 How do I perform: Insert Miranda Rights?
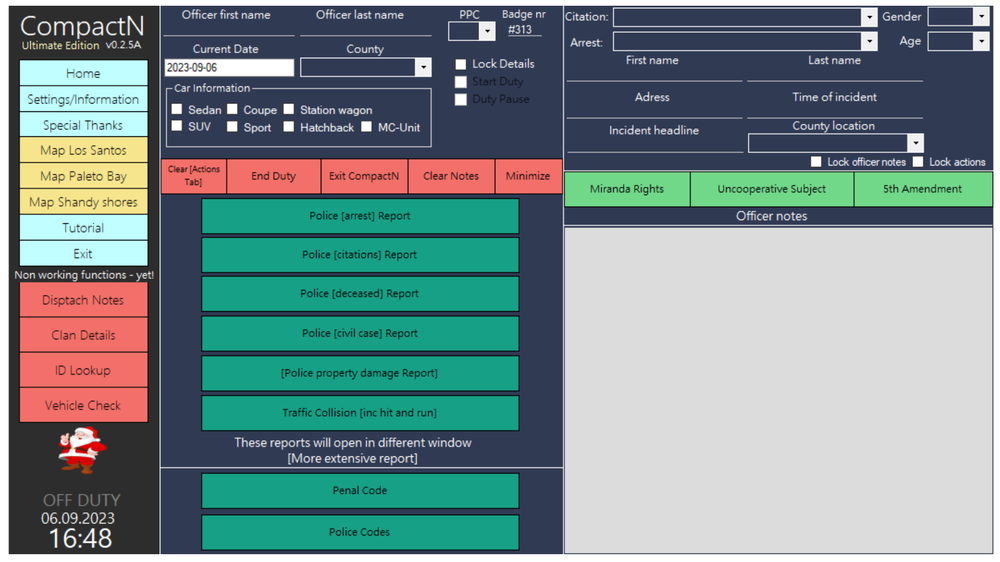click(627, 189)
